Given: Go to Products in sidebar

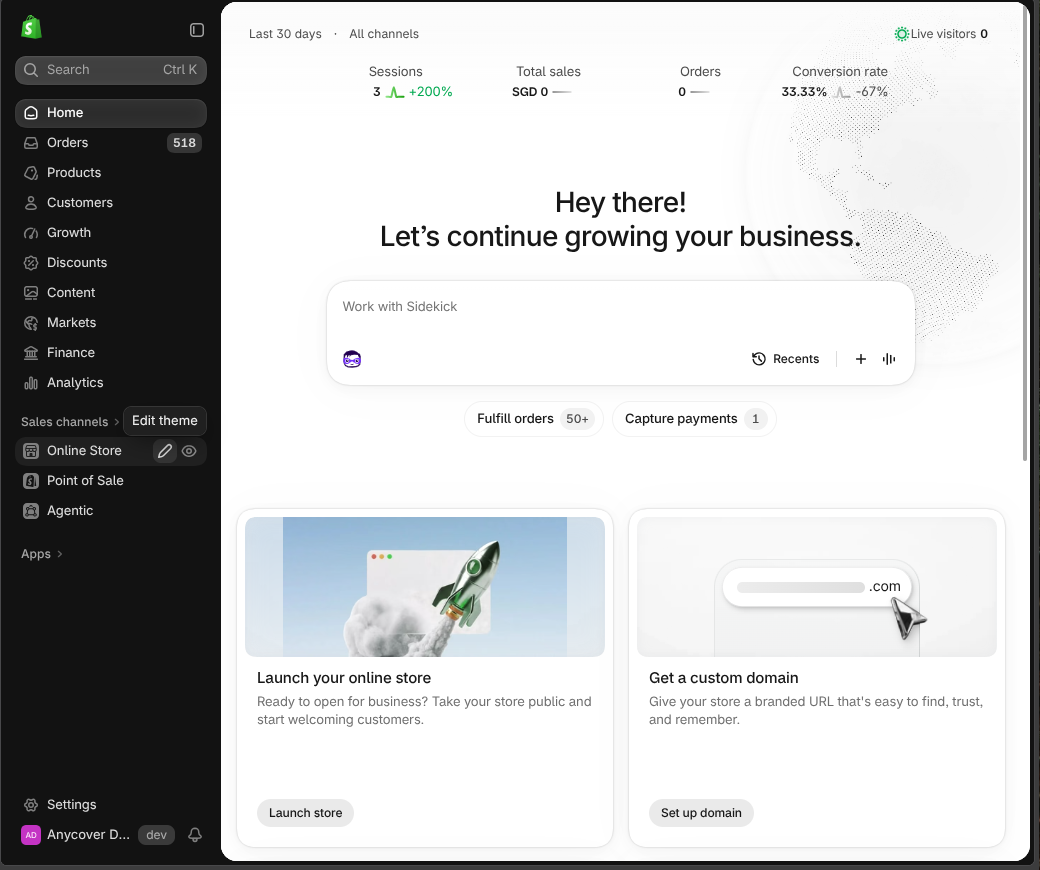Looking at the screenshot, I should pos(111,172).
